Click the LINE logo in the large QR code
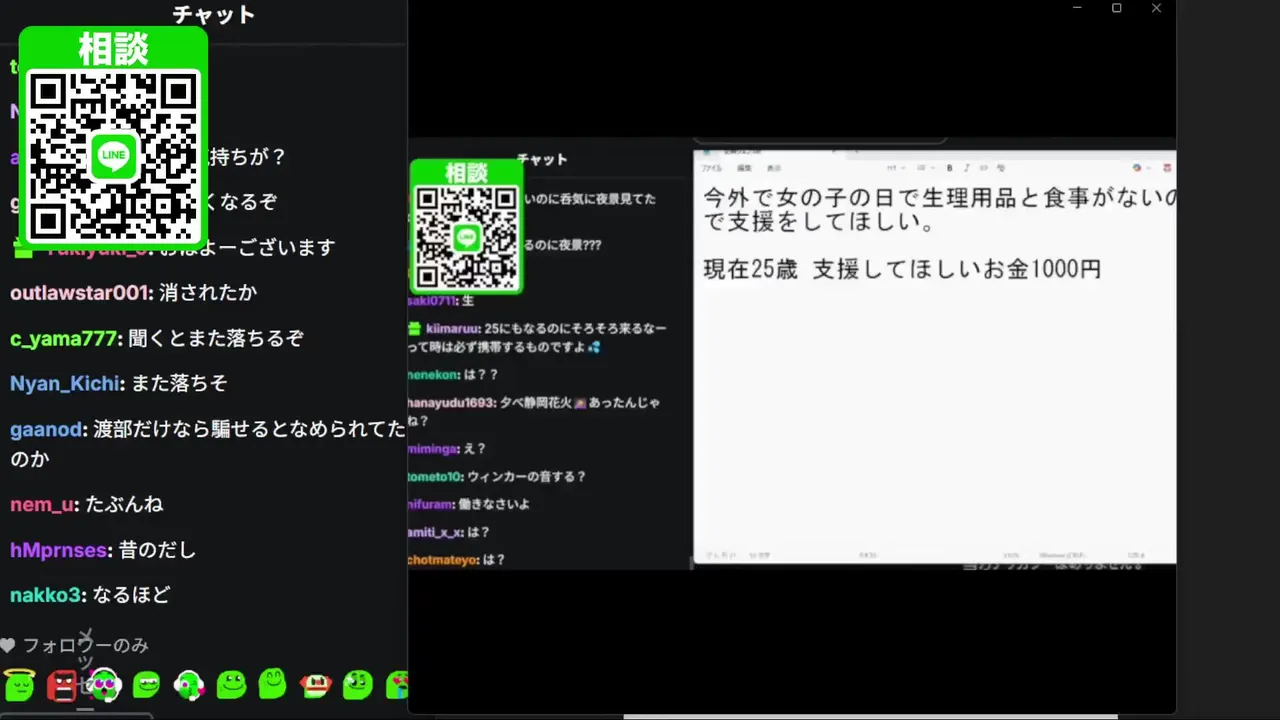This screenshot has width=1280, height=720. [113, 156]
